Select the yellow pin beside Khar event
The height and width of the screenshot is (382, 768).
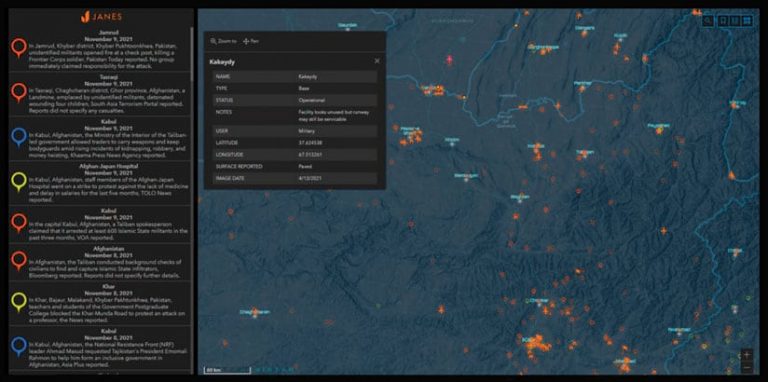[x=19, y=302]
